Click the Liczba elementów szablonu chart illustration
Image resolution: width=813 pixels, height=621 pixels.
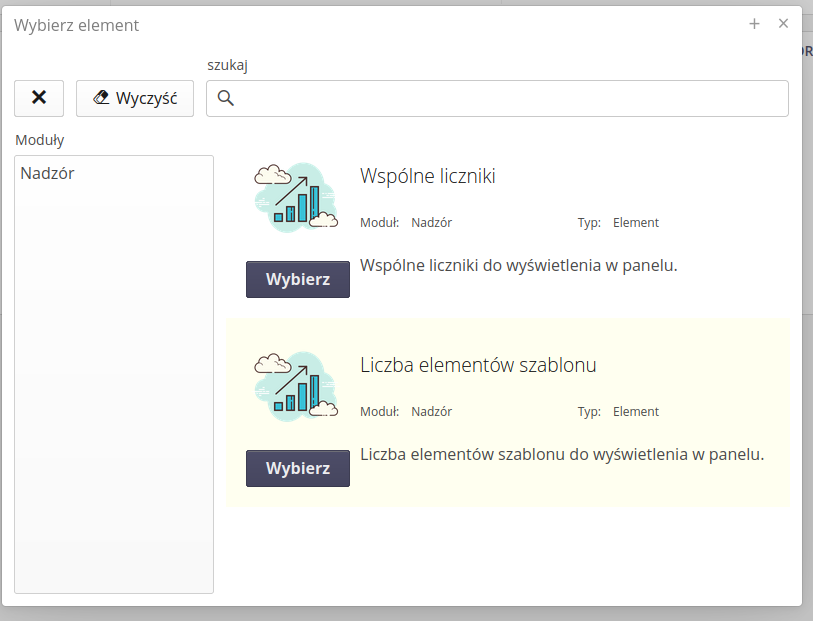click(297, 387)
